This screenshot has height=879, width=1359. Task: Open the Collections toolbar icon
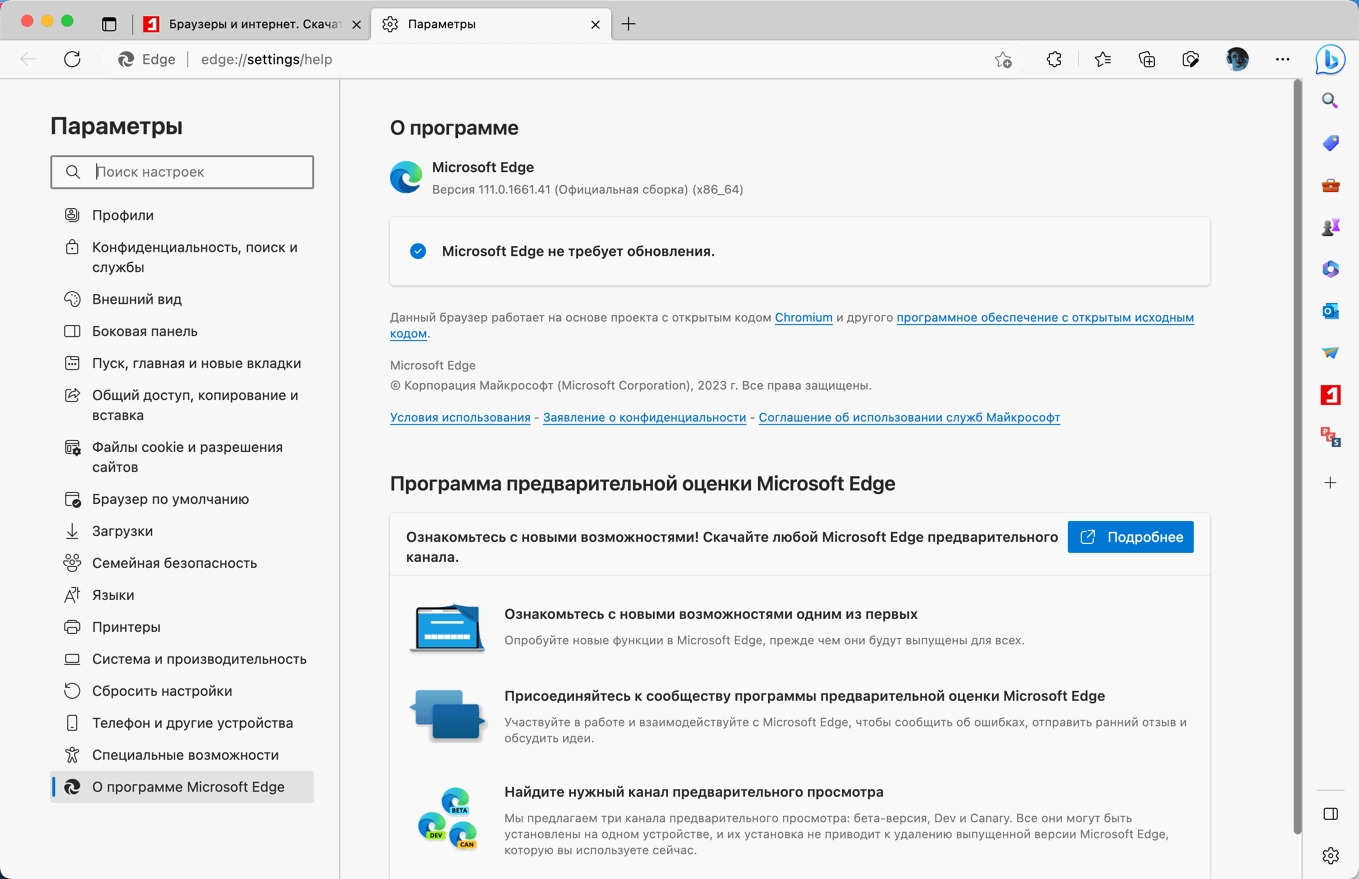[x=1147, y=60]
